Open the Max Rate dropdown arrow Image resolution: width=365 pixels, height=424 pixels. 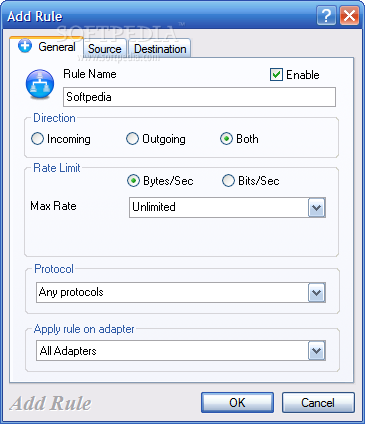point(316,207)
